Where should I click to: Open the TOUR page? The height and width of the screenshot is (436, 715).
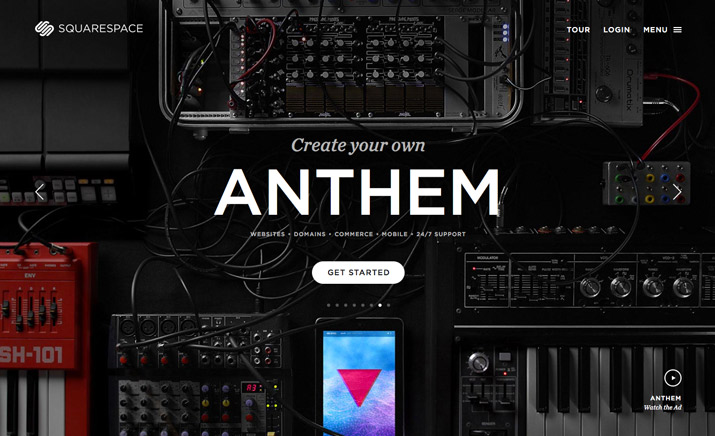578,30
